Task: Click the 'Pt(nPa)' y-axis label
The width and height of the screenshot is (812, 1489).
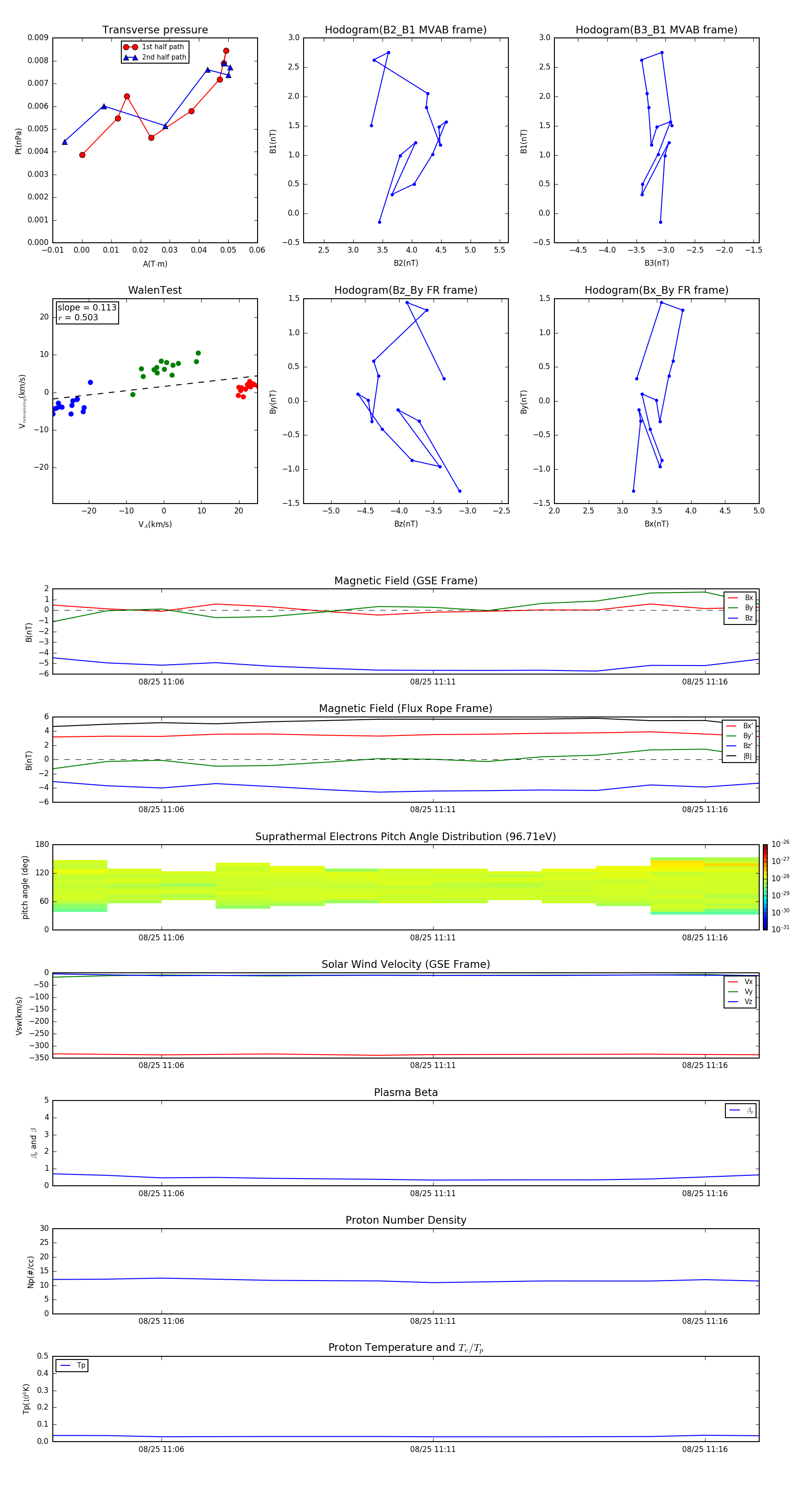Action: (x=18, y=140)
